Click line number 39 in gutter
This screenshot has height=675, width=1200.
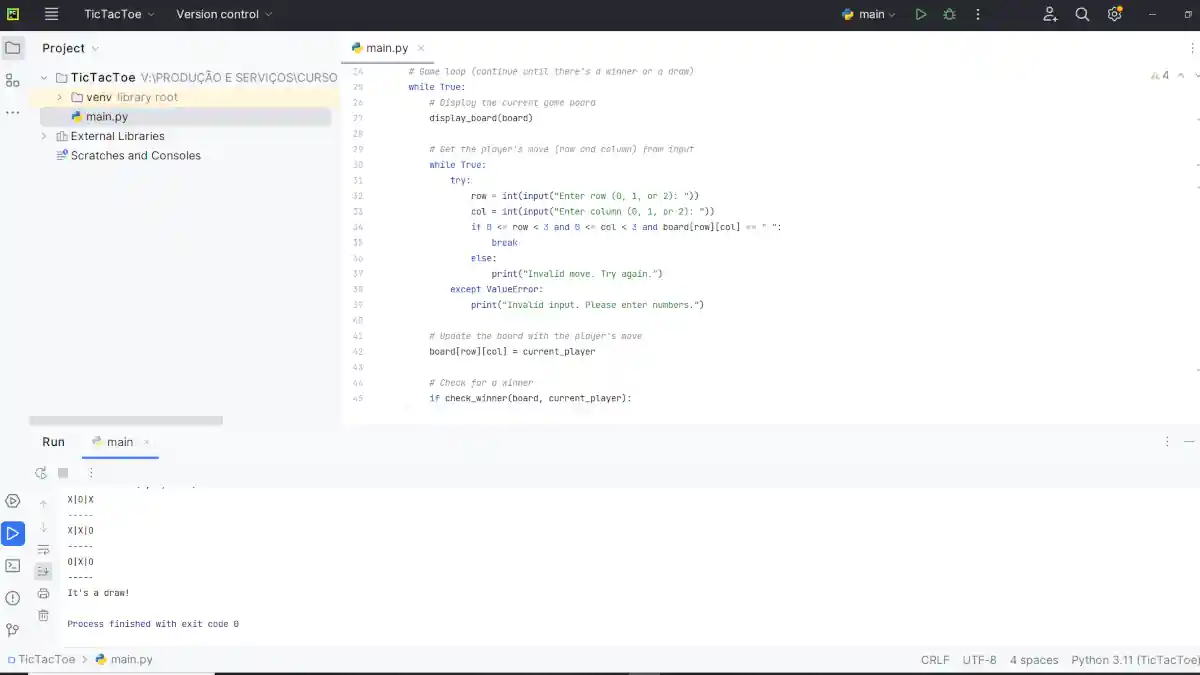358,304
